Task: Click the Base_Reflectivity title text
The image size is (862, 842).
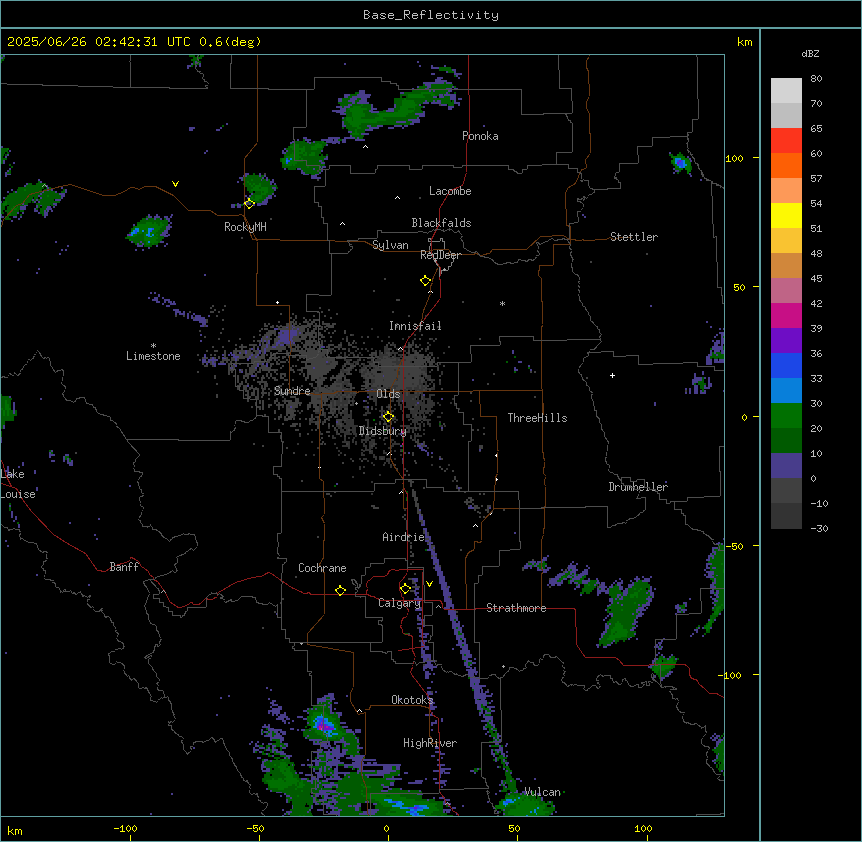Action: [431, 15]
